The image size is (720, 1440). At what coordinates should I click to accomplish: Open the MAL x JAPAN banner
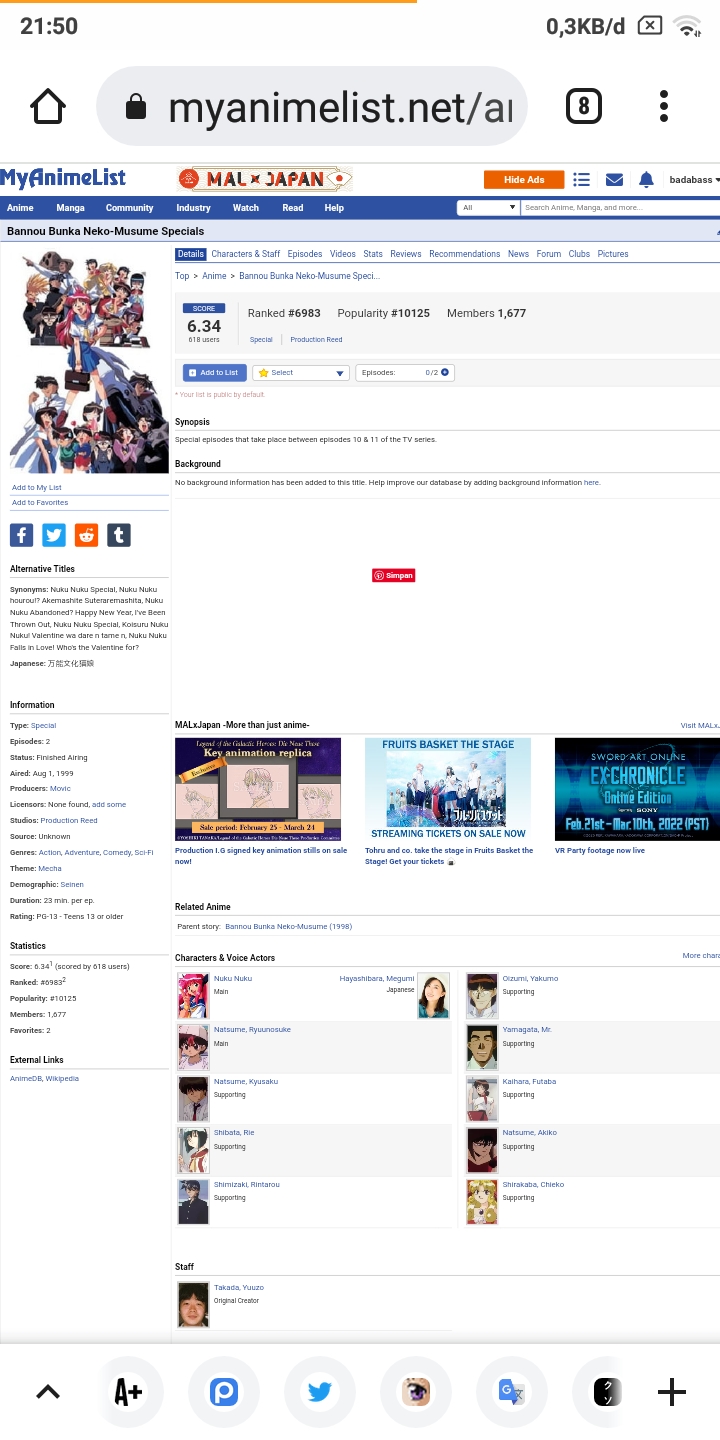tap(264, 179)
